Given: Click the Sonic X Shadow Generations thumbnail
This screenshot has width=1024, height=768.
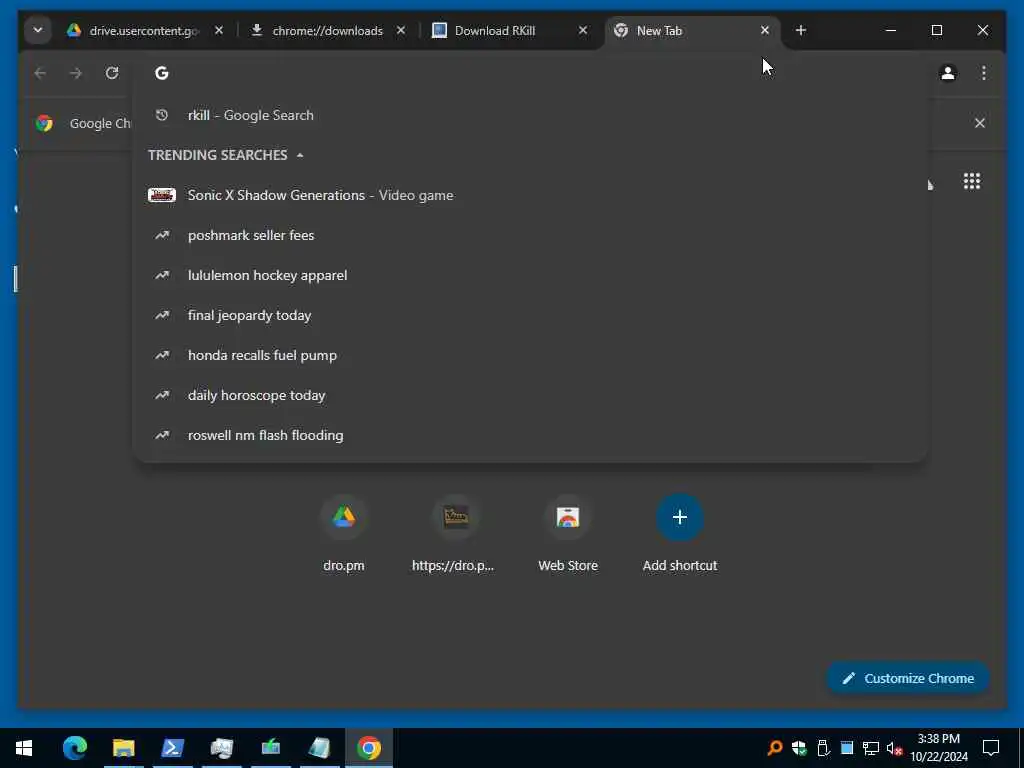Looking at the screenshot, I should 161,195.
